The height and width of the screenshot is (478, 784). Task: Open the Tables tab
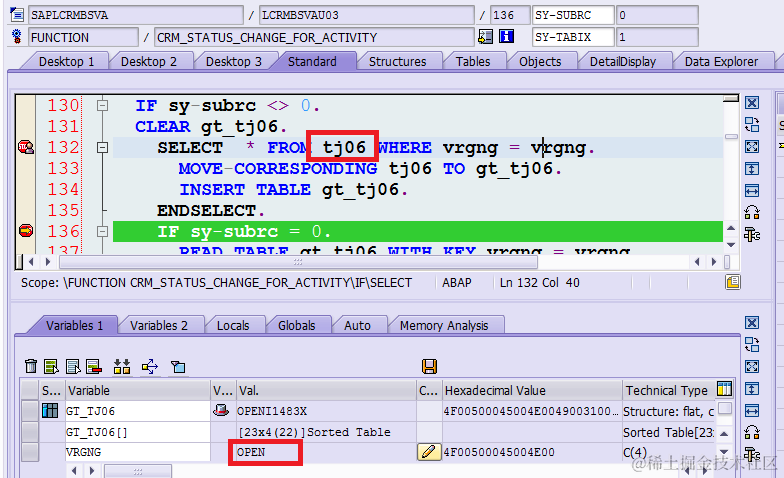473,62
